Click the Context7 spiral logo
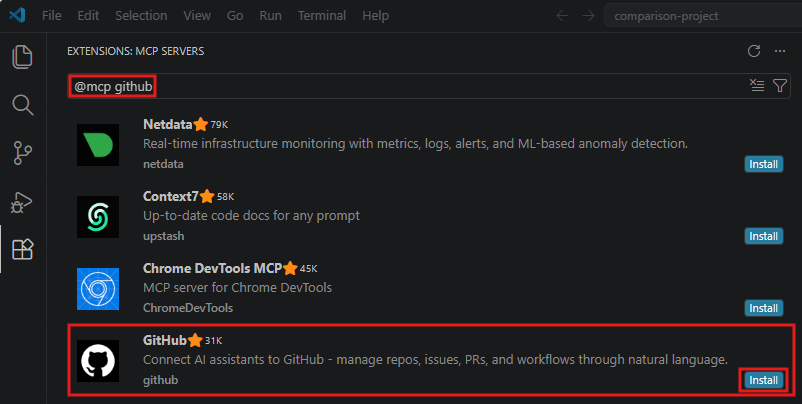Viewport: 802px width, 404px height. click(98, 217)
